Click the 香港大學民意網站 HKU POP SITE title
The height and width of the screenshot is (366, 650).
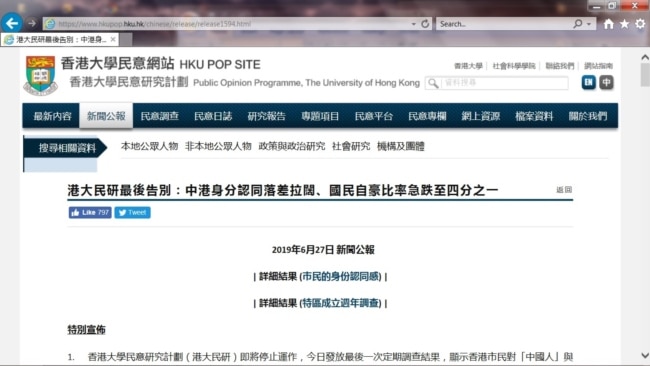point(160,64)
